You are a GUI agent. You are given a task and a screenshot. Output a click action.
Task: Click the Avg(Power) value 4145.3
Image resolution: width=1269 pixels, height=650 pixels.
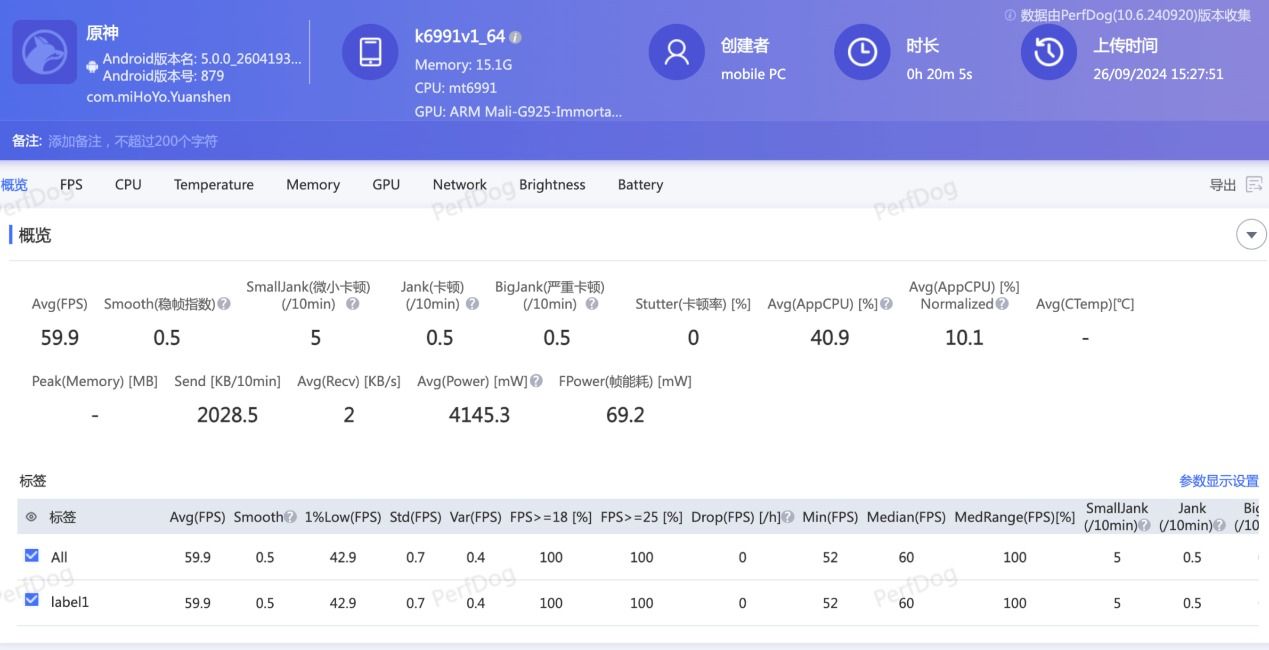tap(479, 415)
